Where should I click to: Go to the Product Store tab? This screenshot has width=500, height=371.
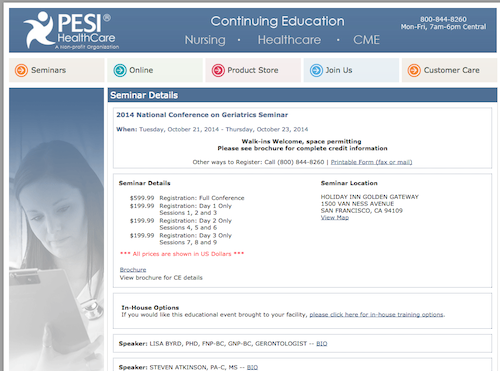[x=253, y=70]
